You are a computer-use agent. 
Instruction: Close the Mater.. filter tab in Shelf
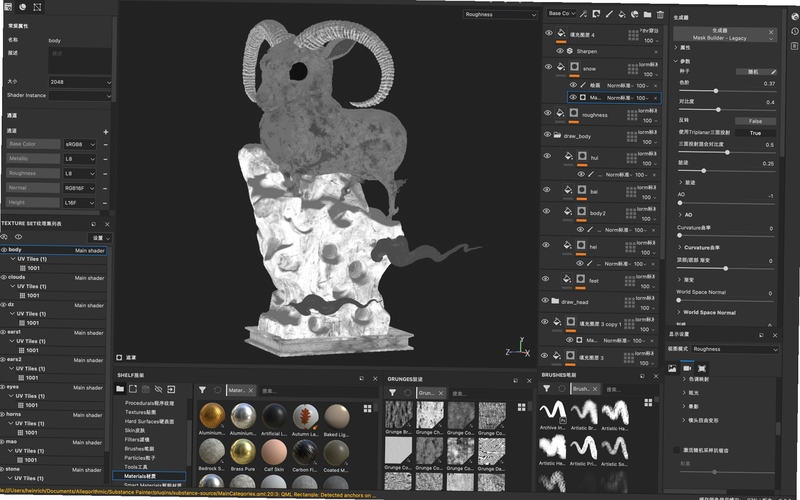point(251,391)
